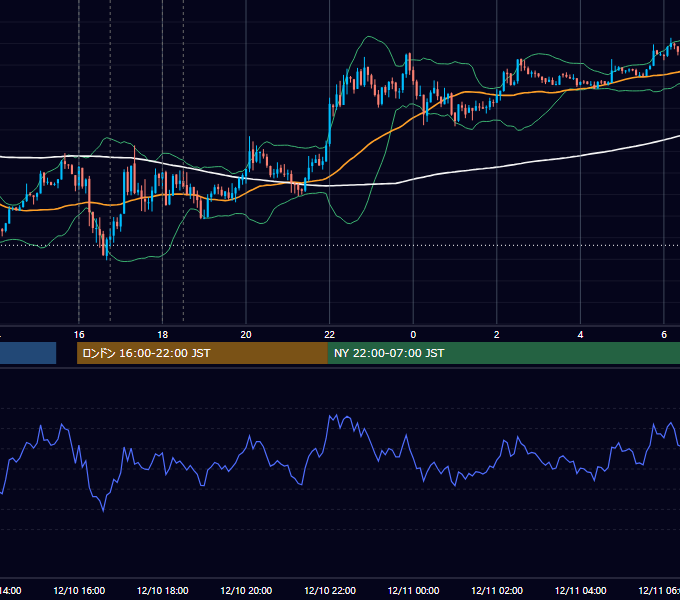Viewport: 680px width, 600px height.
Task: Click the 22 hour label on time axis
Action: 330,334
